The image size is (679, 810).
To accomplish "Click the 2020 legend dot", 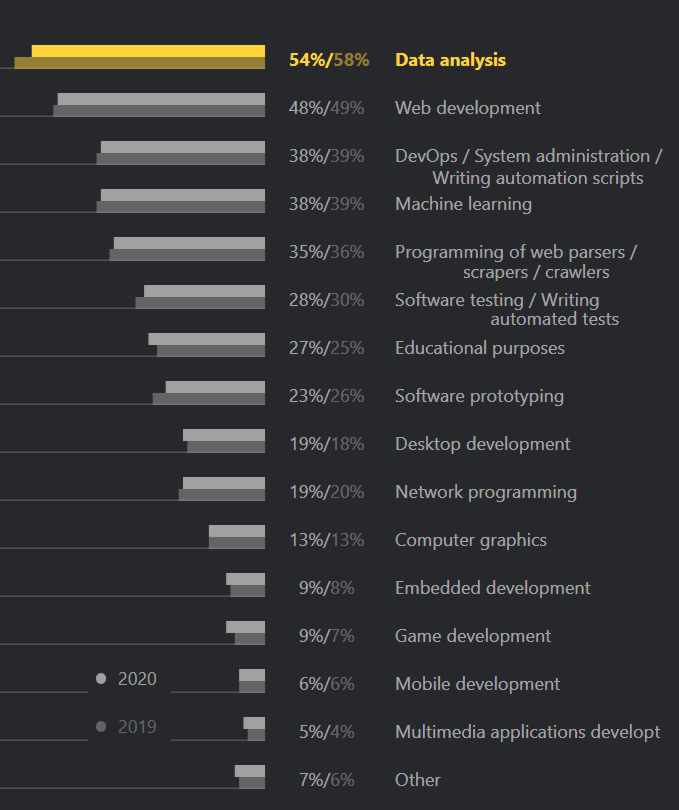I will click(x=101, y=679).
